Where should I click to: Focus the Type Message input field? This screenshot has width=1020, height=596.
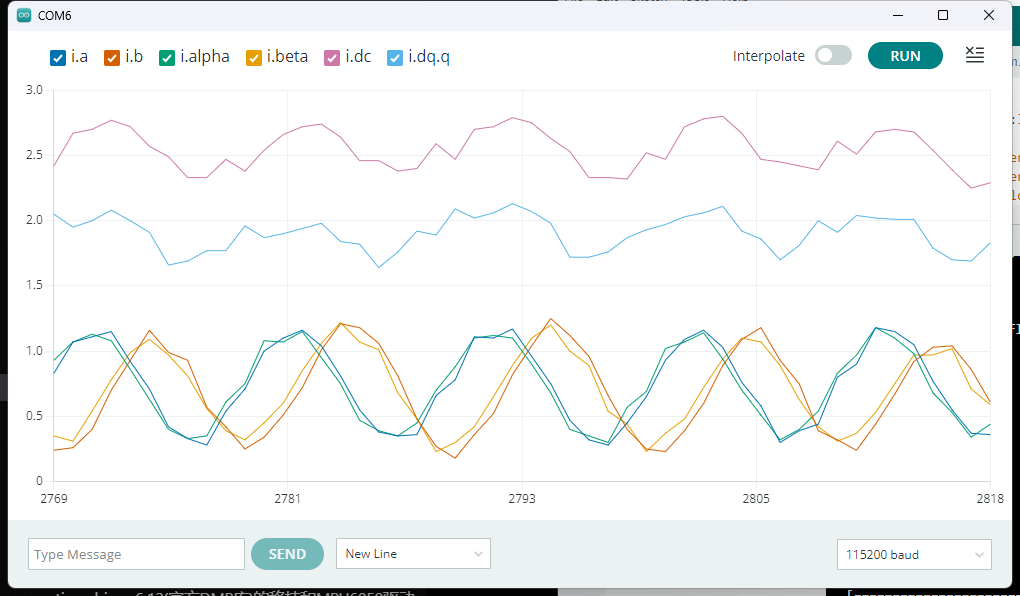tap(136, 554)
